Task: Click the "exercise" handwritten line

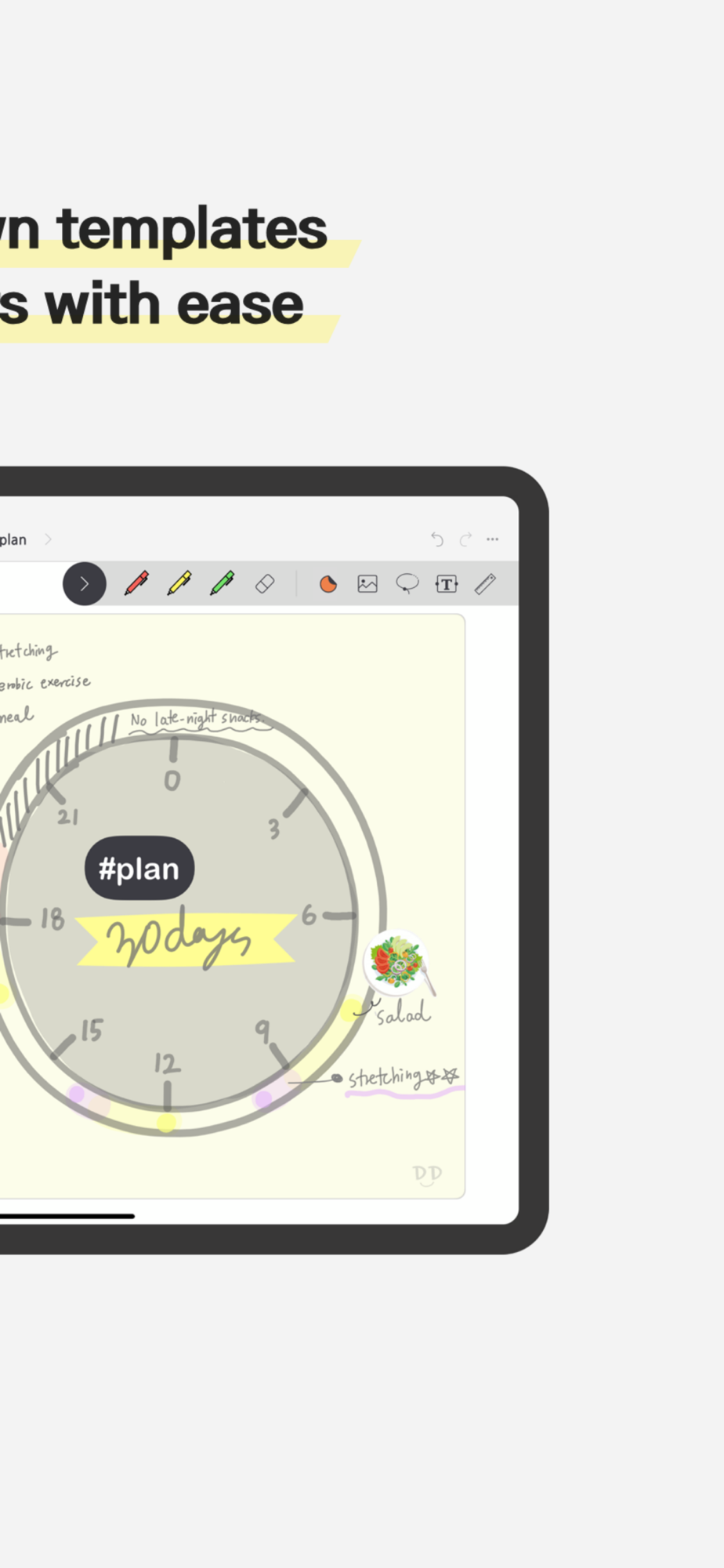Action: tap(45, 683)
